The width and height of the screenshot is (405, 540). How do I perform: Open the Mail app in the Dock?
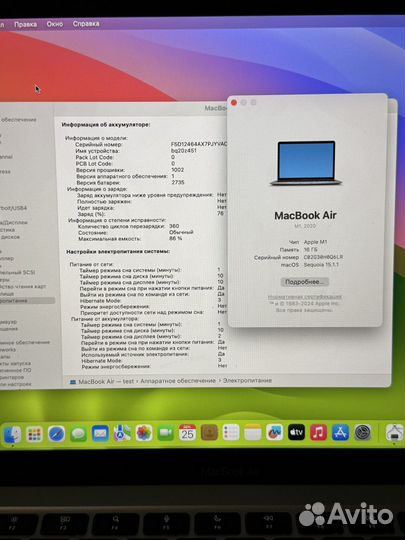[x=100, y=433]
